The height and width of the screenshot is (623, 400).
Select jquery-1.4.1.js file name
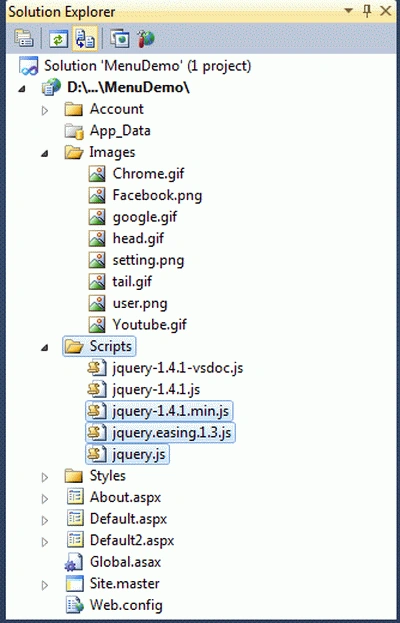click(x=156, y=390)
